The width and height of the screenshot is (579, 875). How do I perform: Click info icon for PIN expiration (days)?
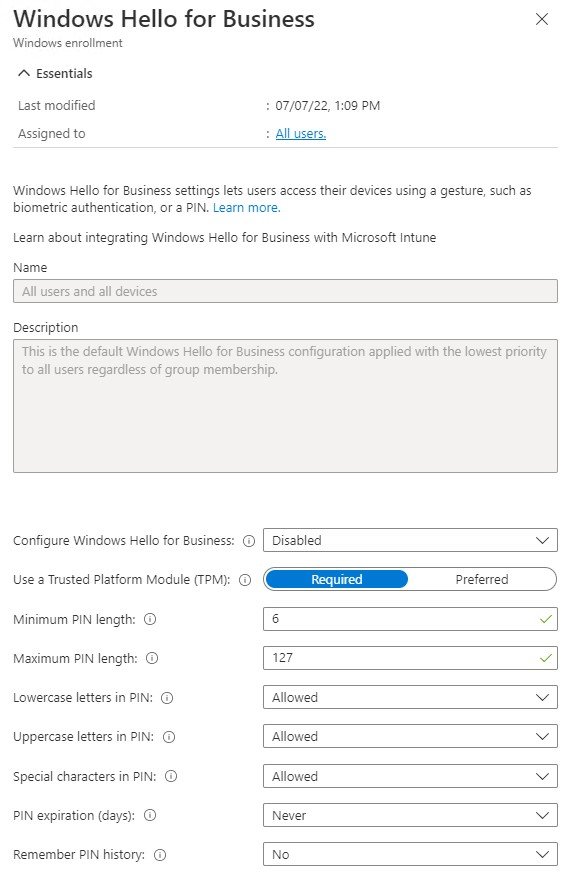coord(149,815)
